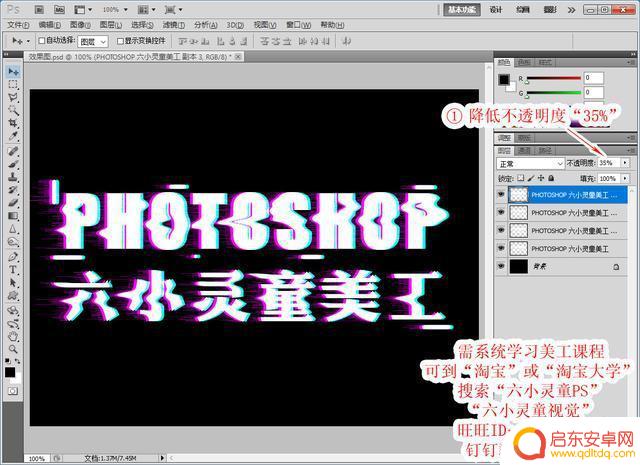
Task: Select the Clone Stamp tool
Action: (x=13, y=177)
